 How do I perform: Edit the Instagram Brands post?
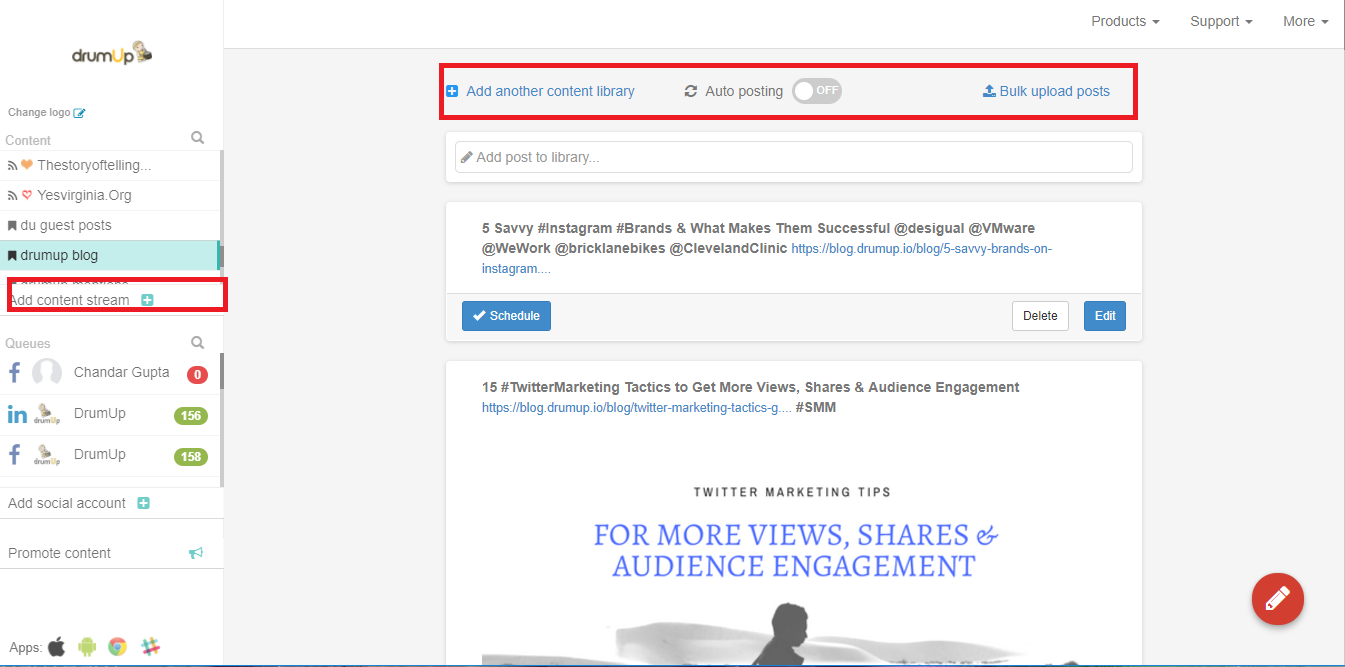[1105, 316]
